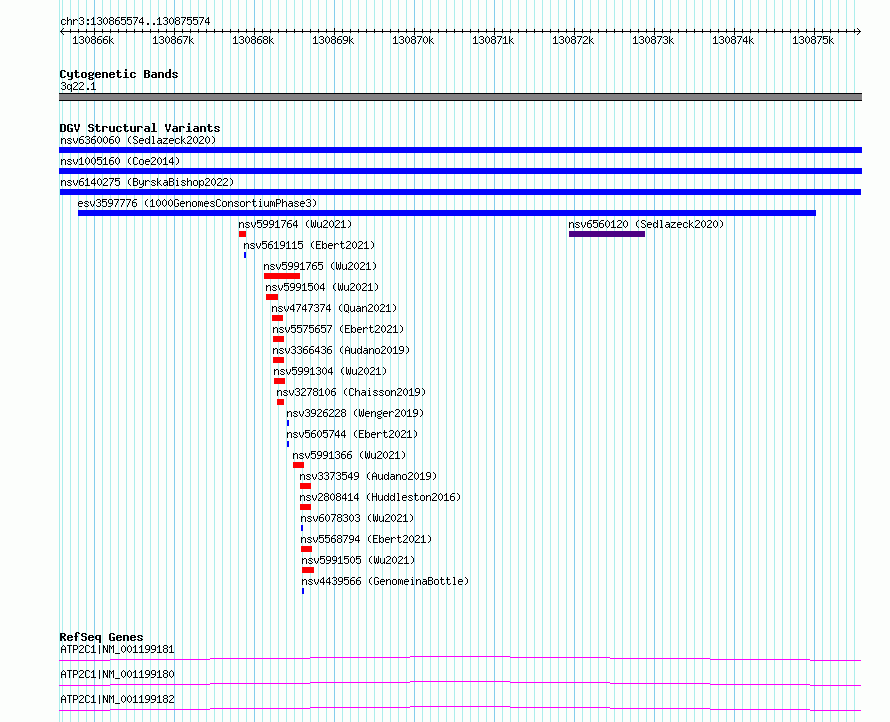The height and width of the screenshot is (722, 890).
Task: Open nsv6560120 (Sedlazeck2020) variant label
Action: click(646, 224)
